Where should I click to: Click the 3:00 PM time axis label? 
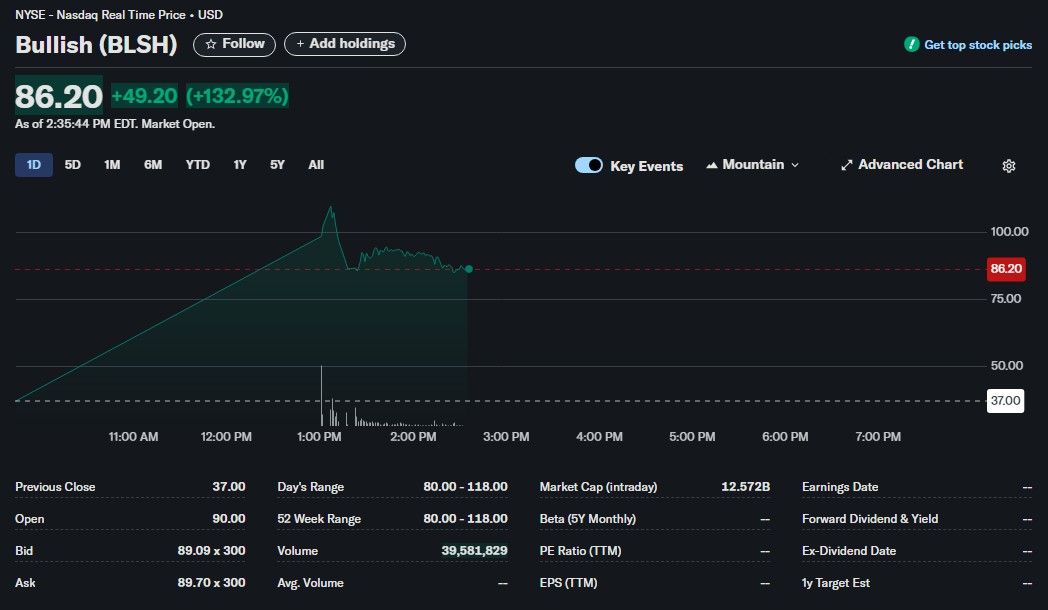[506, 437]
